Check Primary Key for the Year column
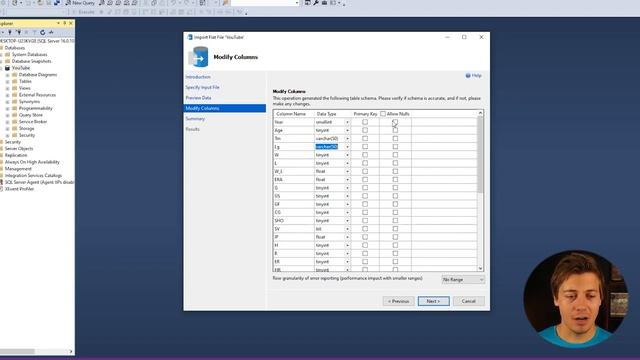The image size is (640, 360). click(x=365, y=122)
